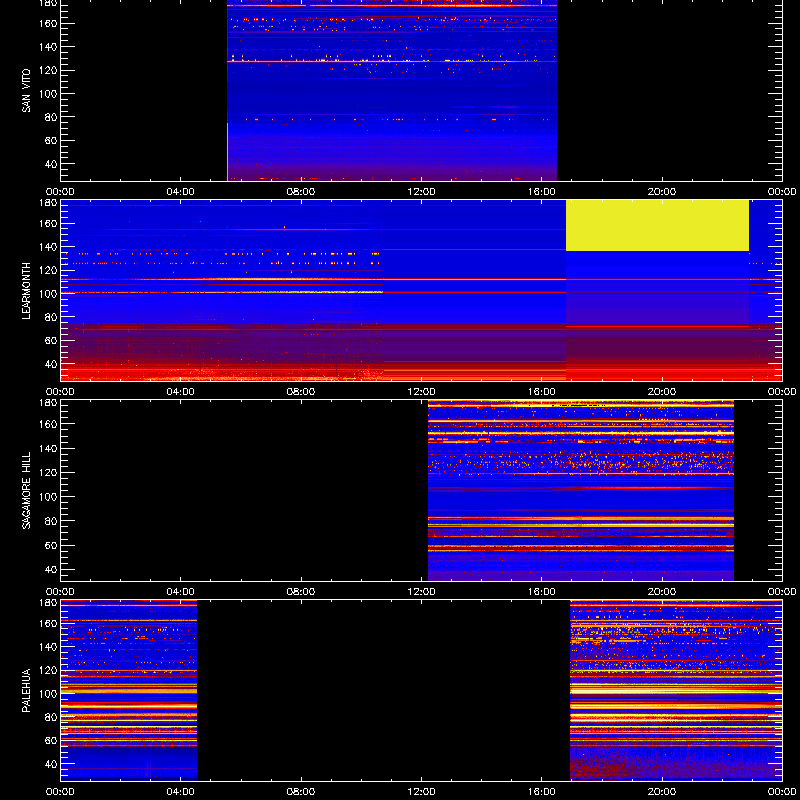
Task: Click 04:00 label under the San Vito panel
Action: pos(181,192)
